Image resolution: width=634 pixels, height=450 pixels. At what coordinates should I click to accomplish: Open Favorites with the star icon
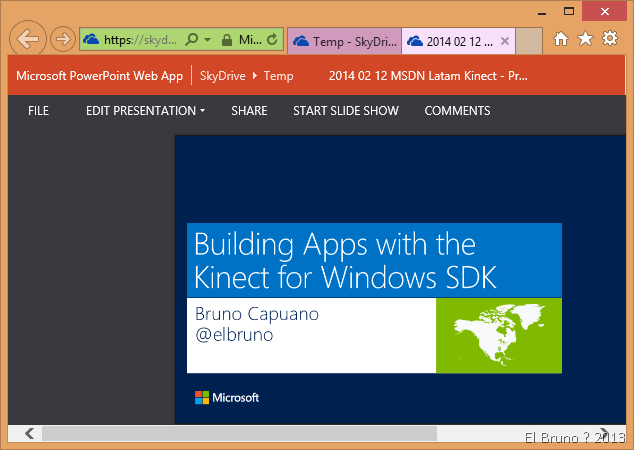click(585, 39)
